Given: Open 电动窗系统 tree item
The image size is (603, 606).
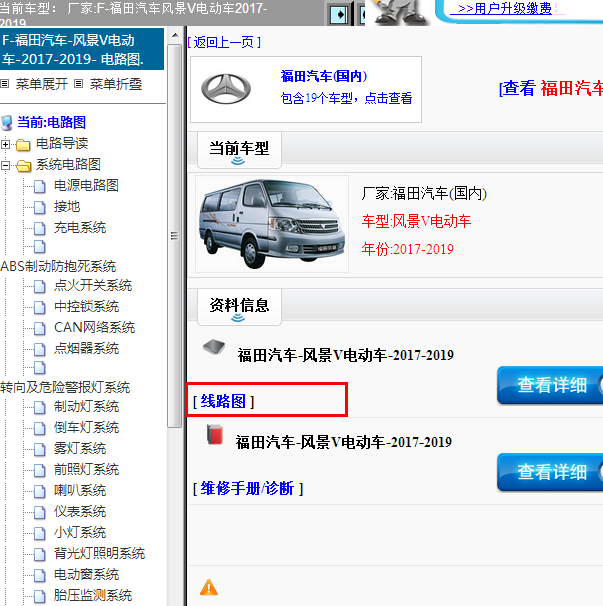Looking at the screenshot, I should coord(86,574).
